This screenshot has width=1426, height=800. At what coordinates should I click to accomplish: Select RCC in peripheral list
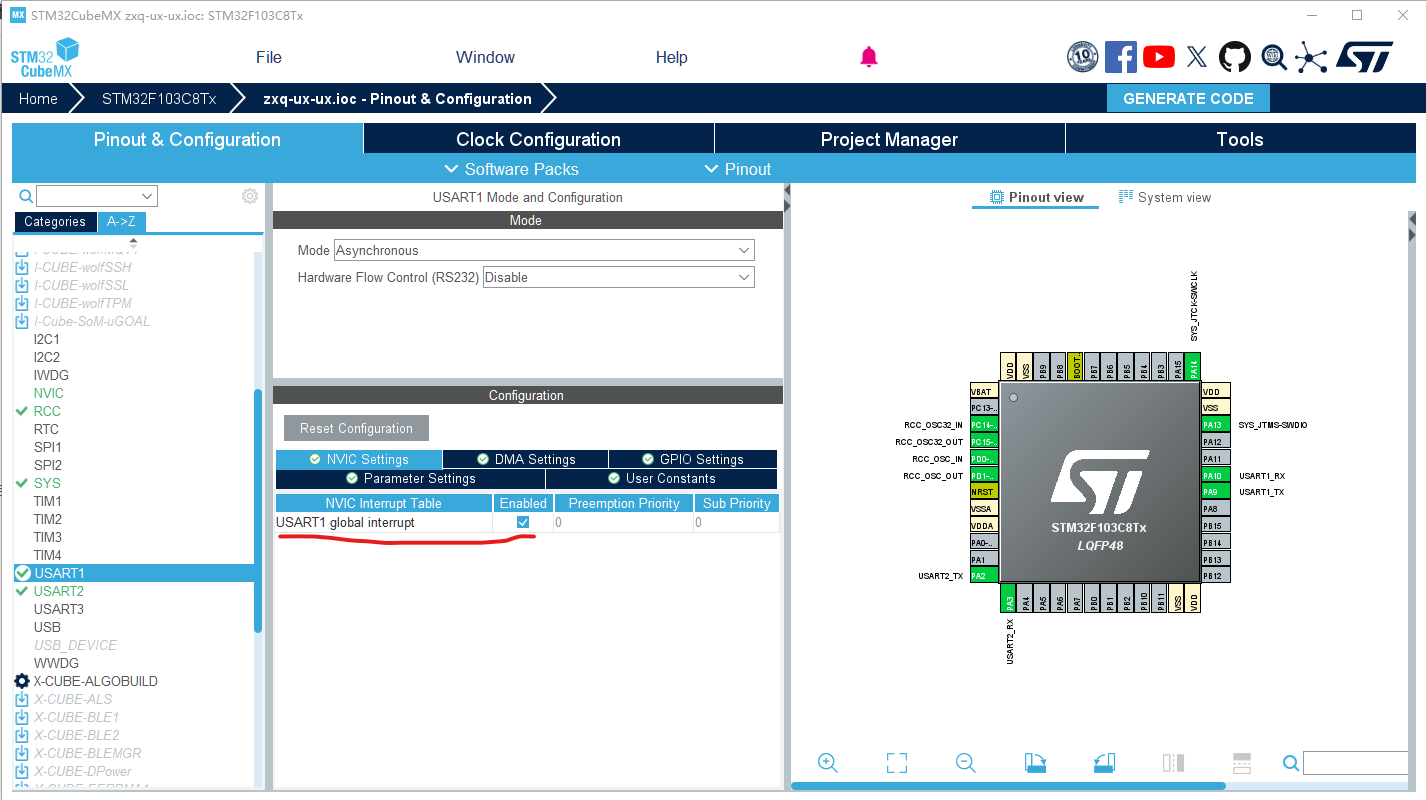[47, 411]
